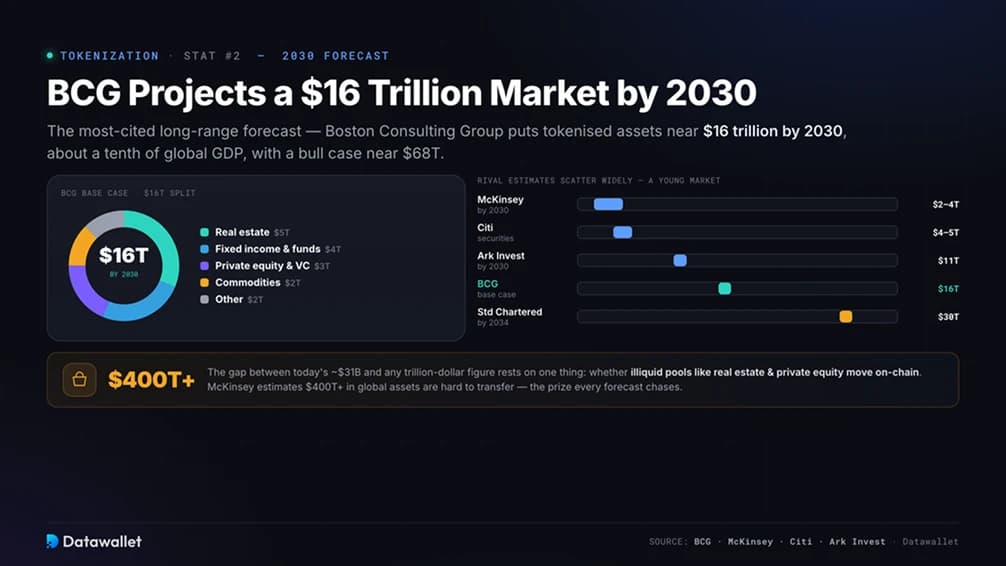Click the 'Private equity & VC' legend label
The width and height of the screenshot is (1006, 566).
(262, 266)
